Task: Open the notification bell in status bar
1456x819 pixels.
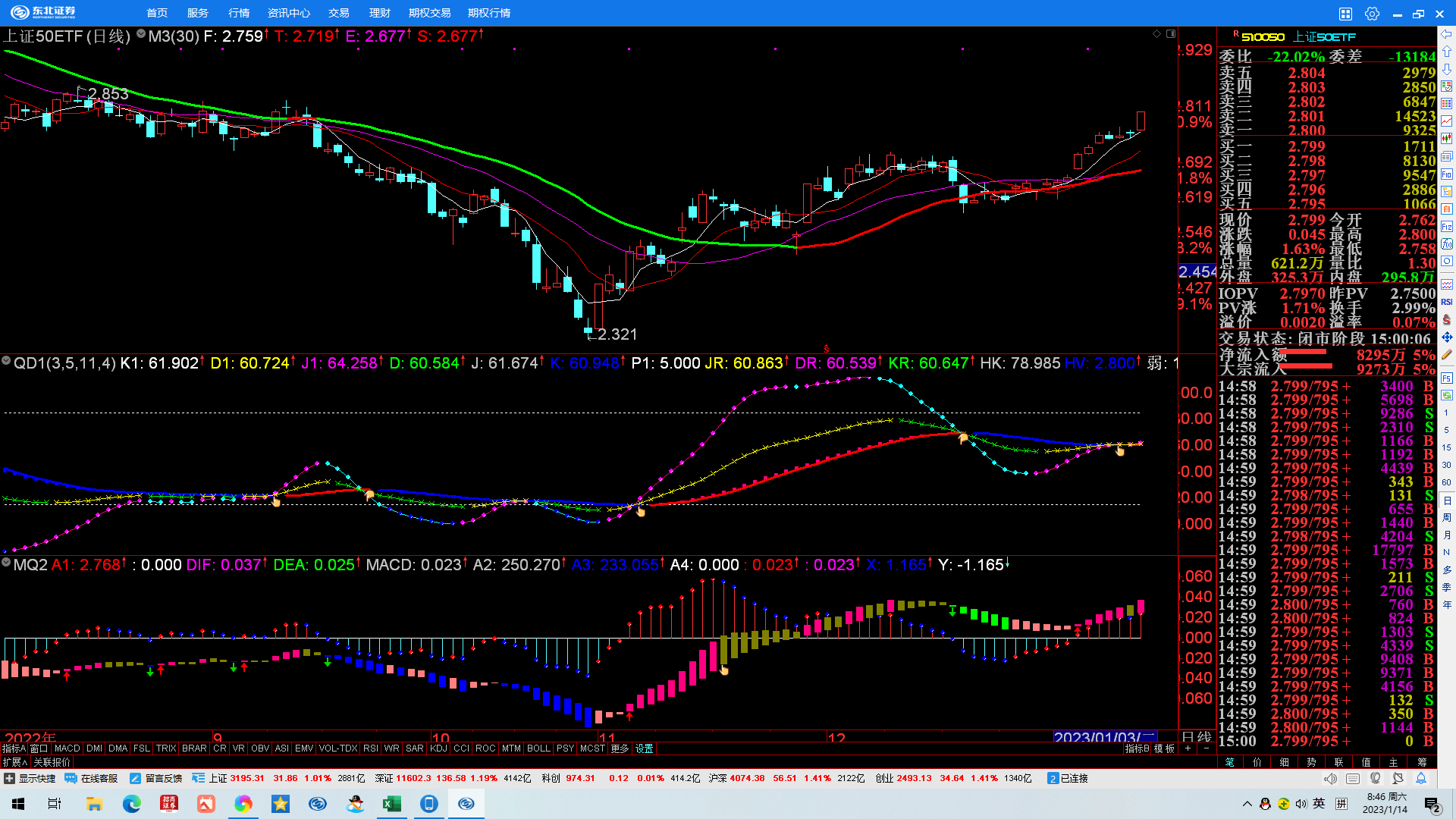Action: (1421, 779)
